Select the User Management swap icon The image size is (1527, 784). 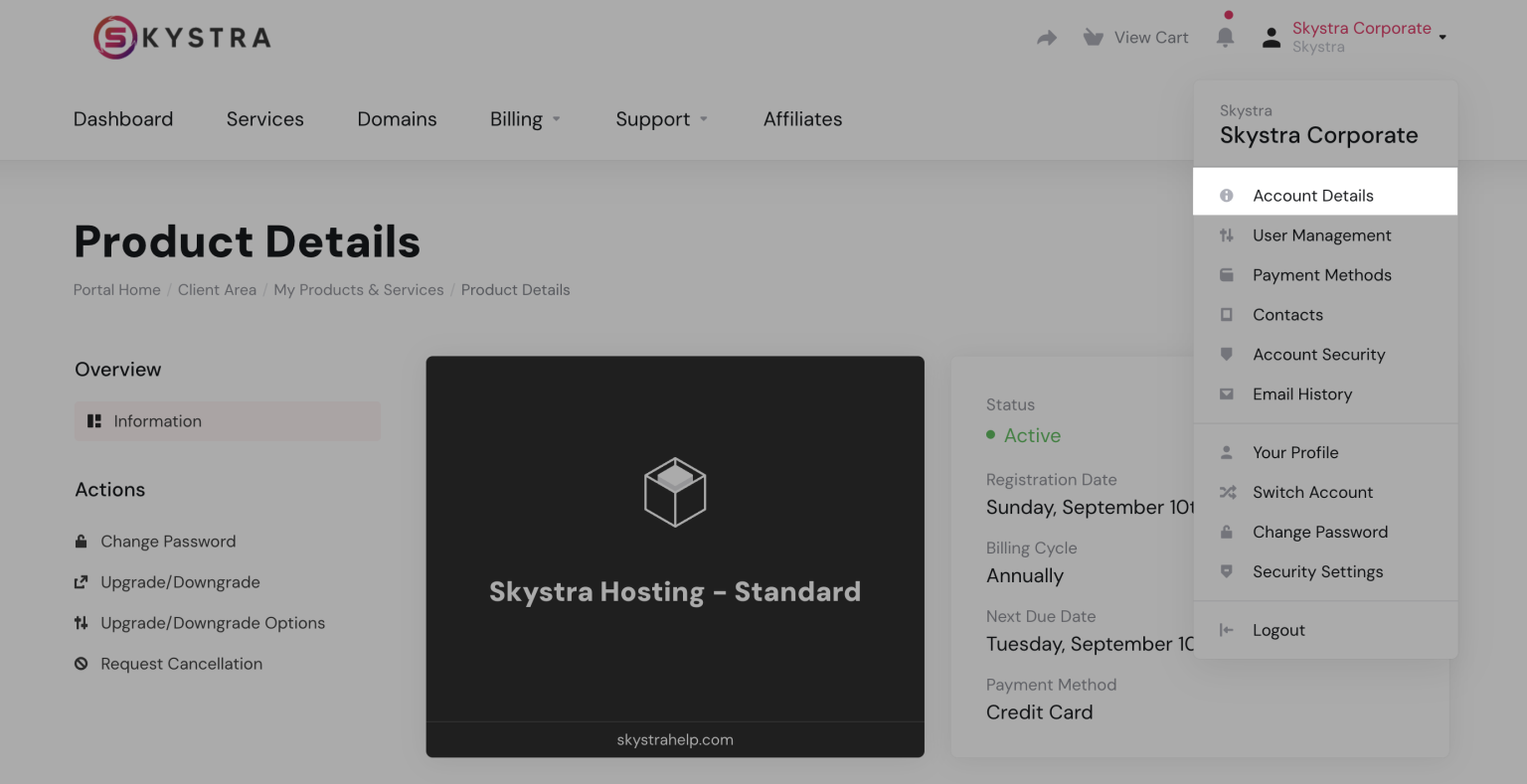tap(1225, 235)
